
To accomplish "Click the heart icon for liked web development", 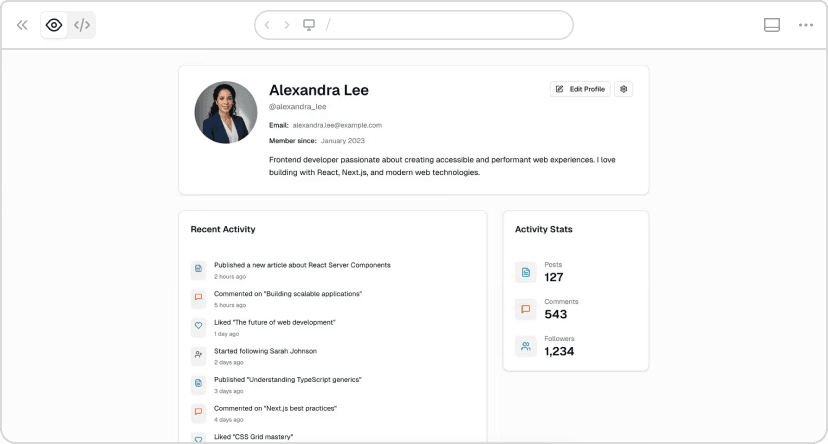I will (x=198, y=325).
